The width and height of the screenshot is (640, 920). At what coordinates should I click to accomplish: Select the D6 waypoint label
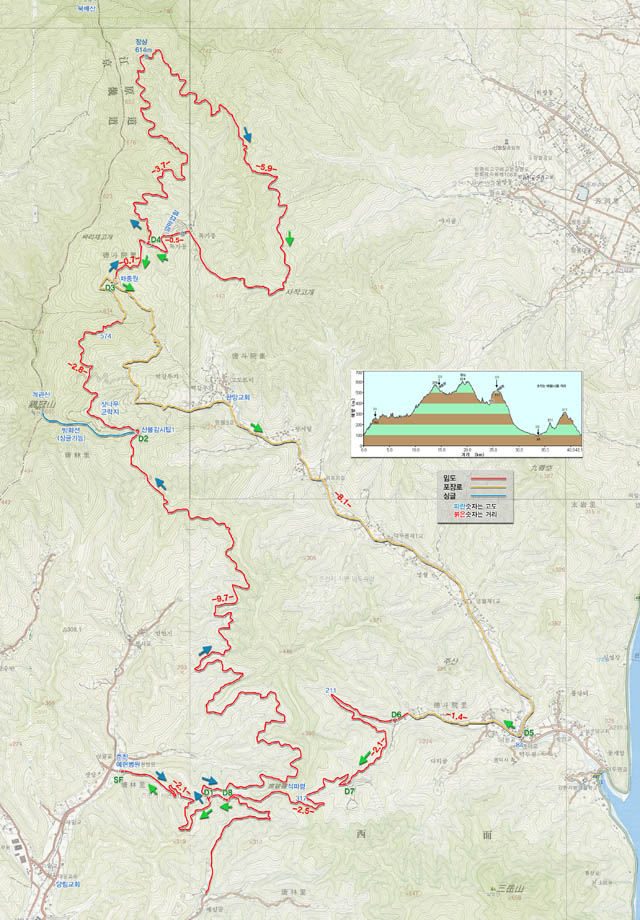[x=396, y=714]
